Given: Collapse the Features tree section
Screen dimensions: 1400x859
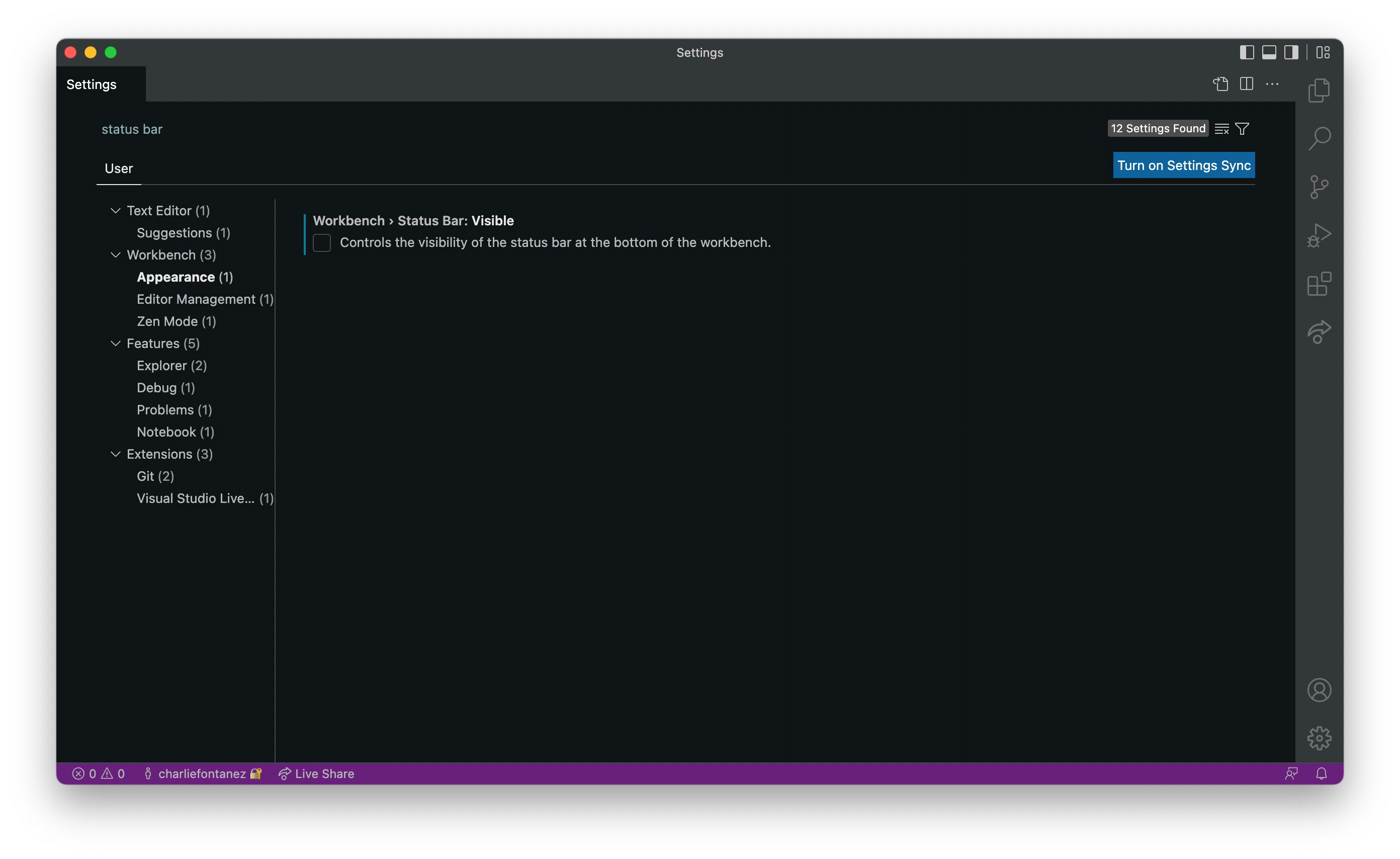Looking at the screenshot, I should tap(115, 343).
